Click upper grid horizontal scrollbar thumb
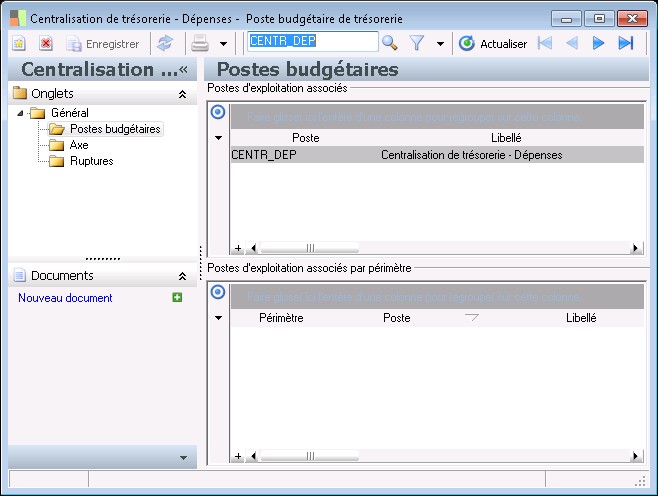 tap(310, 248)
